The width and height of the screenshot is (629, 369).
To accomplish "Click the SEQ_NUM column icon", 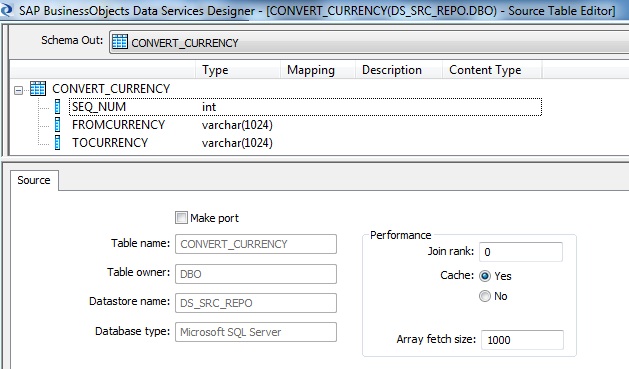I will (x=57, y=107).
